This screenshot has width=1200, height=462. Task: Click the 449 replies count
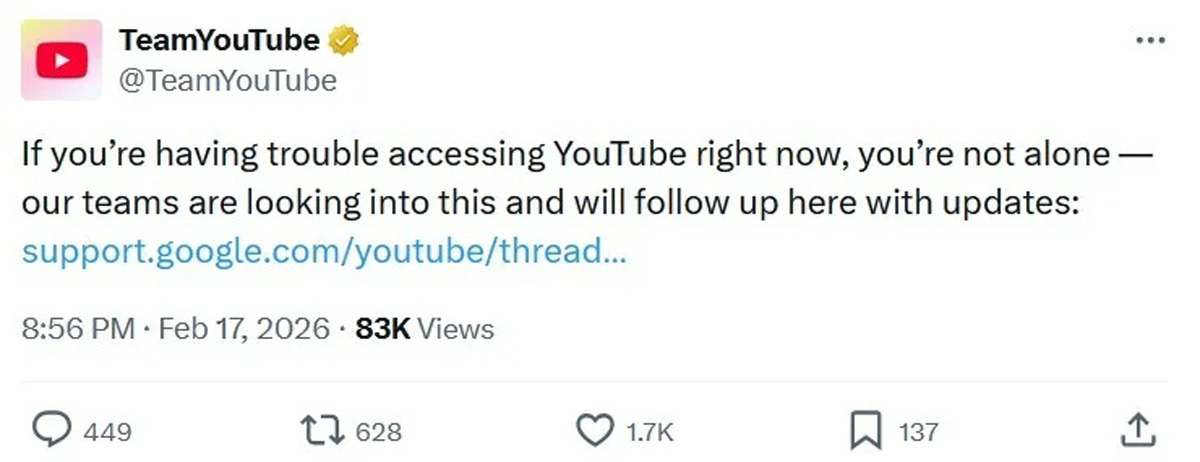[x=107, y=432]
